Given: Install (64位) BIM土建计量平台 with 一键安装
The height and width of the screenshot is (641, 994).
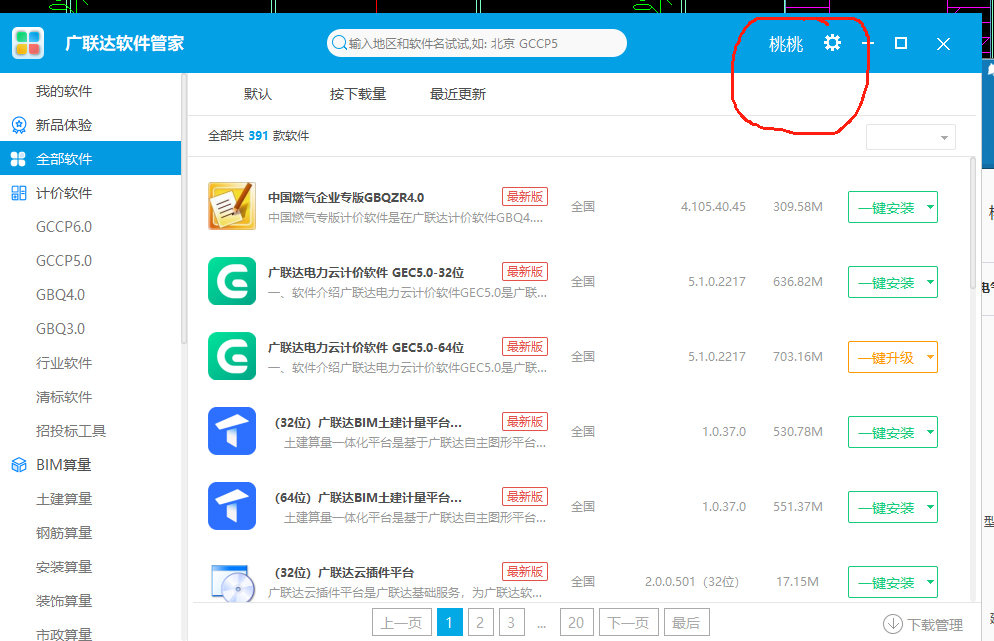Looking at the screenshot, I should 886,507.
